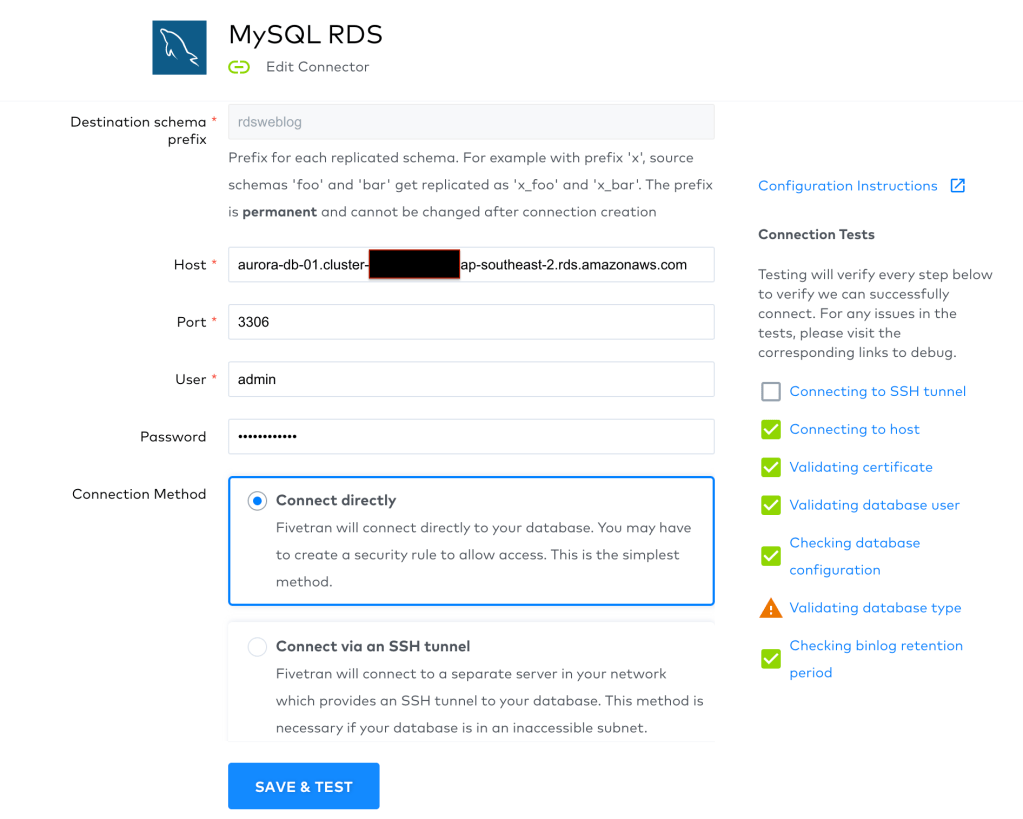This screenshot has width=1023, height=819.
Task: Click the MySQL dolphin logo icon
Action: 179,47
